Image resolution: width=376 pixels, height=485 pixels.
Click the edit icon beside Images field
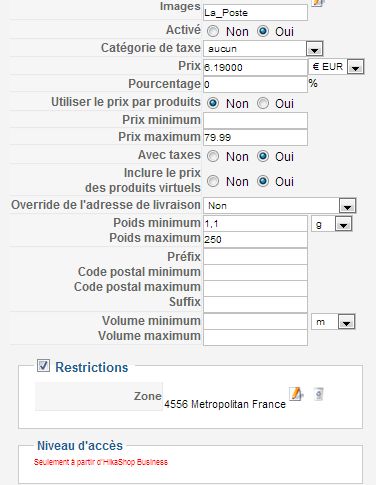318,3
